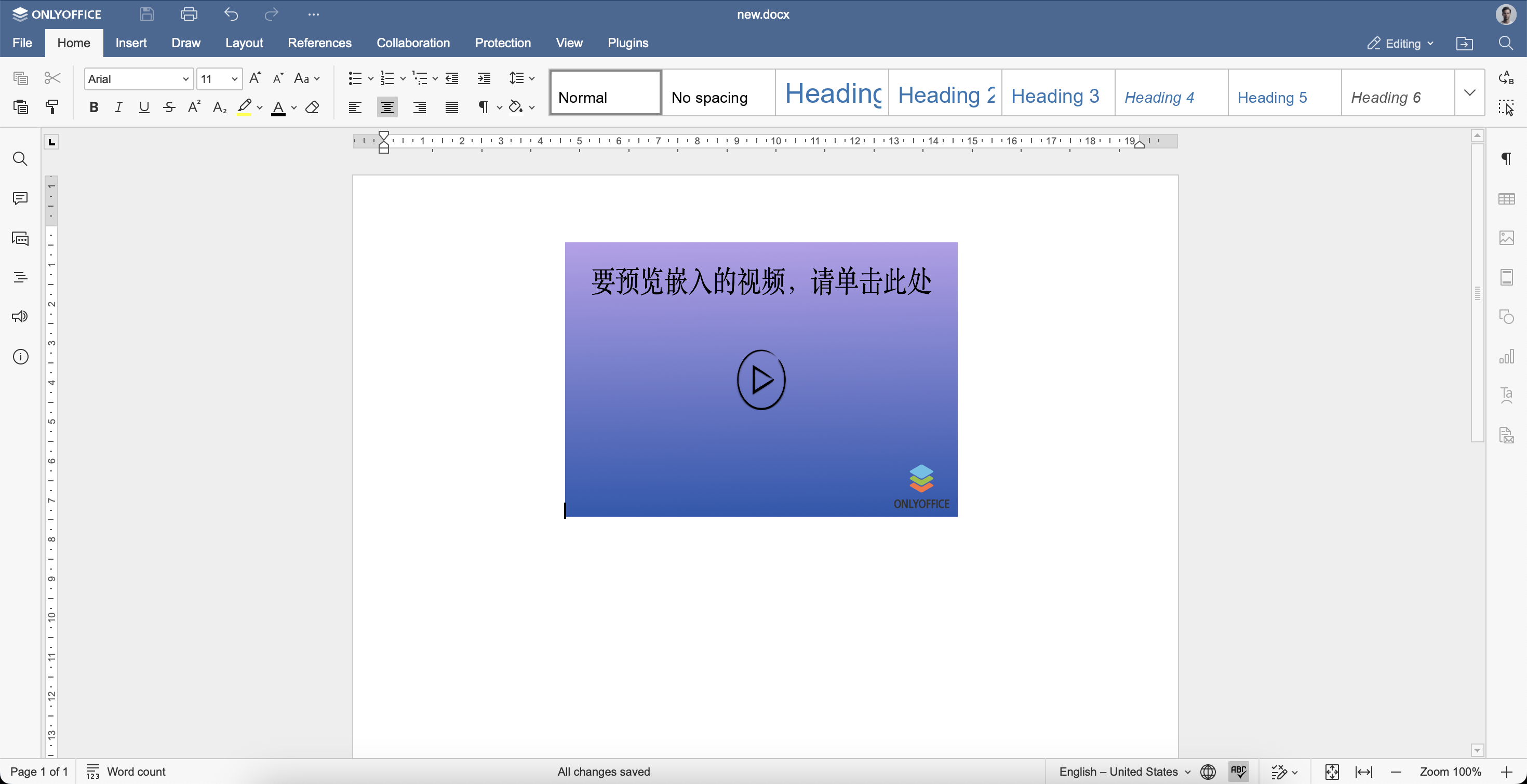Apply the Heading 3 style
This screenshot has height=784, width=1527.
tap(1055, 96)
